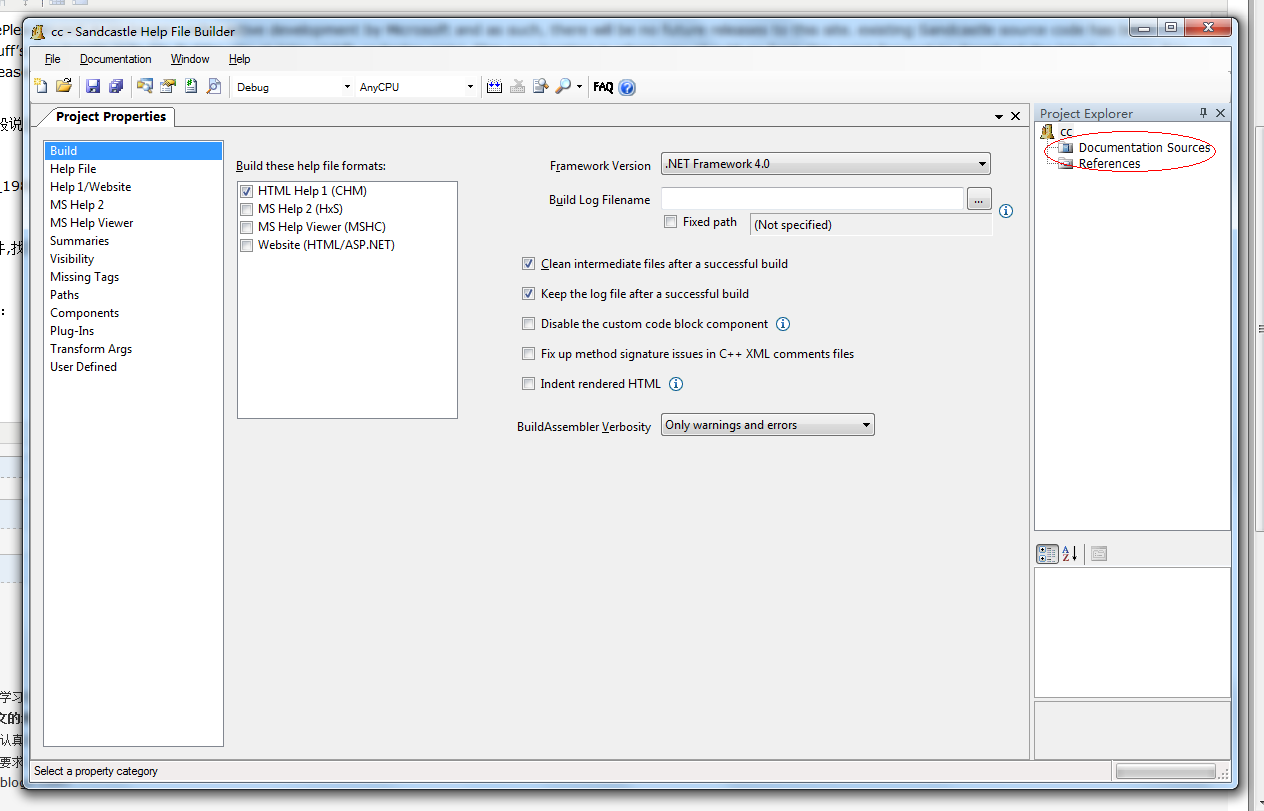Click info icon next to custom code block
The width and height of the screenshot is (1264, 811).
[783, 324]
